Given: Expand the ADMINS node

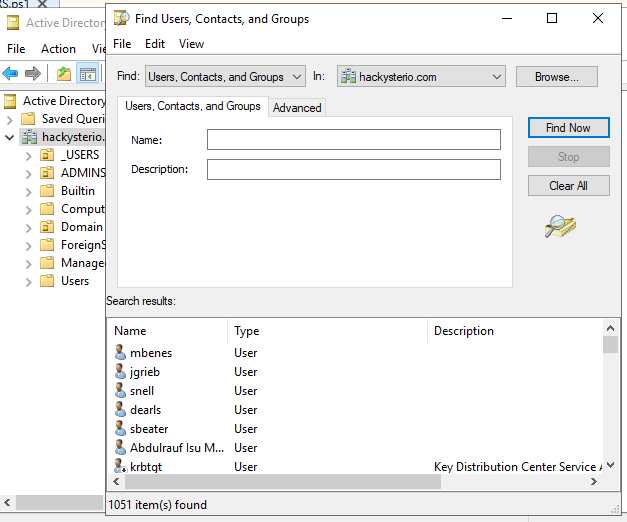Looking at the screenshot, I should [x=28, y=174].
